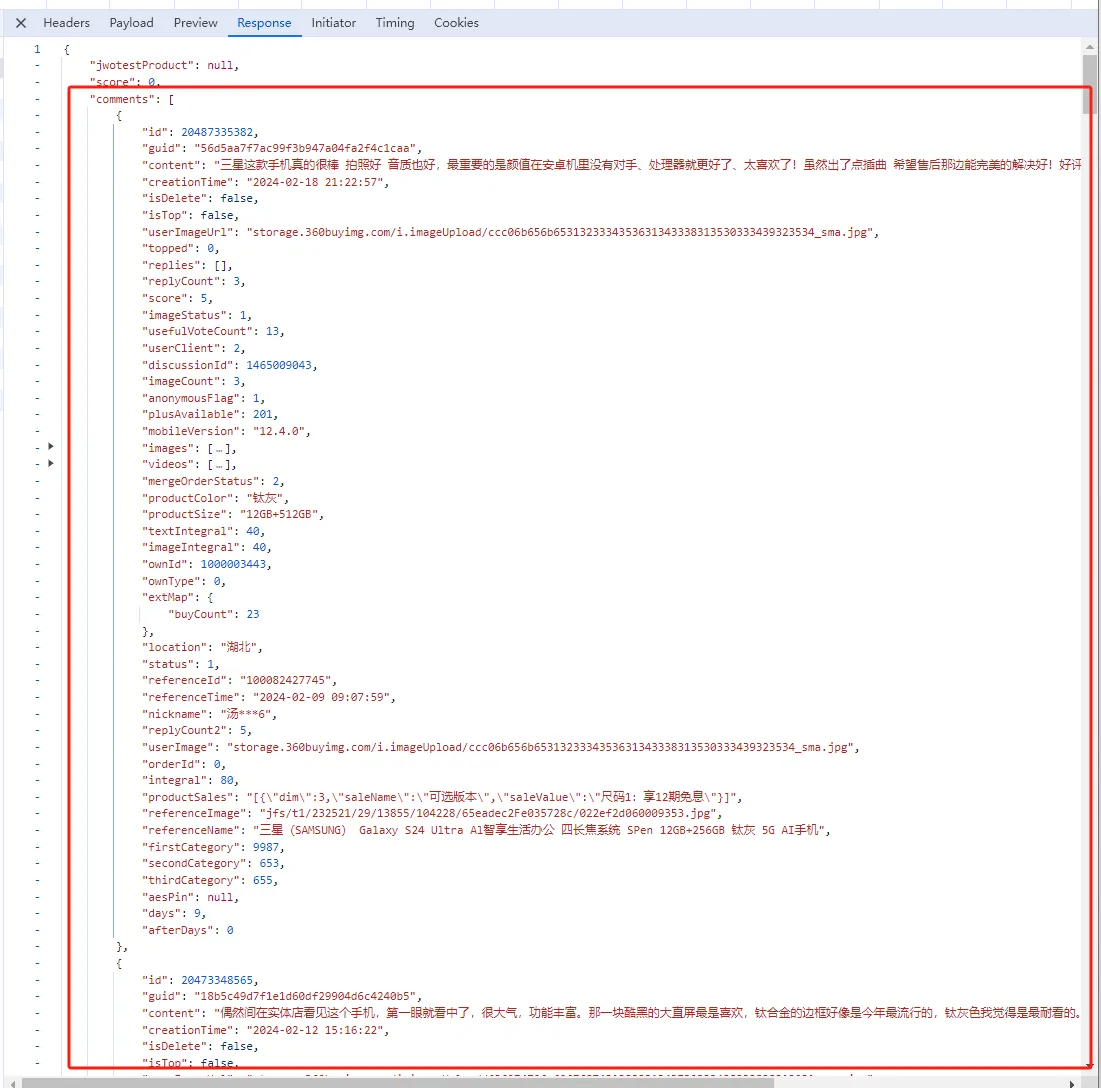This screenshot has height=1088, width=1101.
Task: Switch to the Headers tab
Action: point(66,23)
